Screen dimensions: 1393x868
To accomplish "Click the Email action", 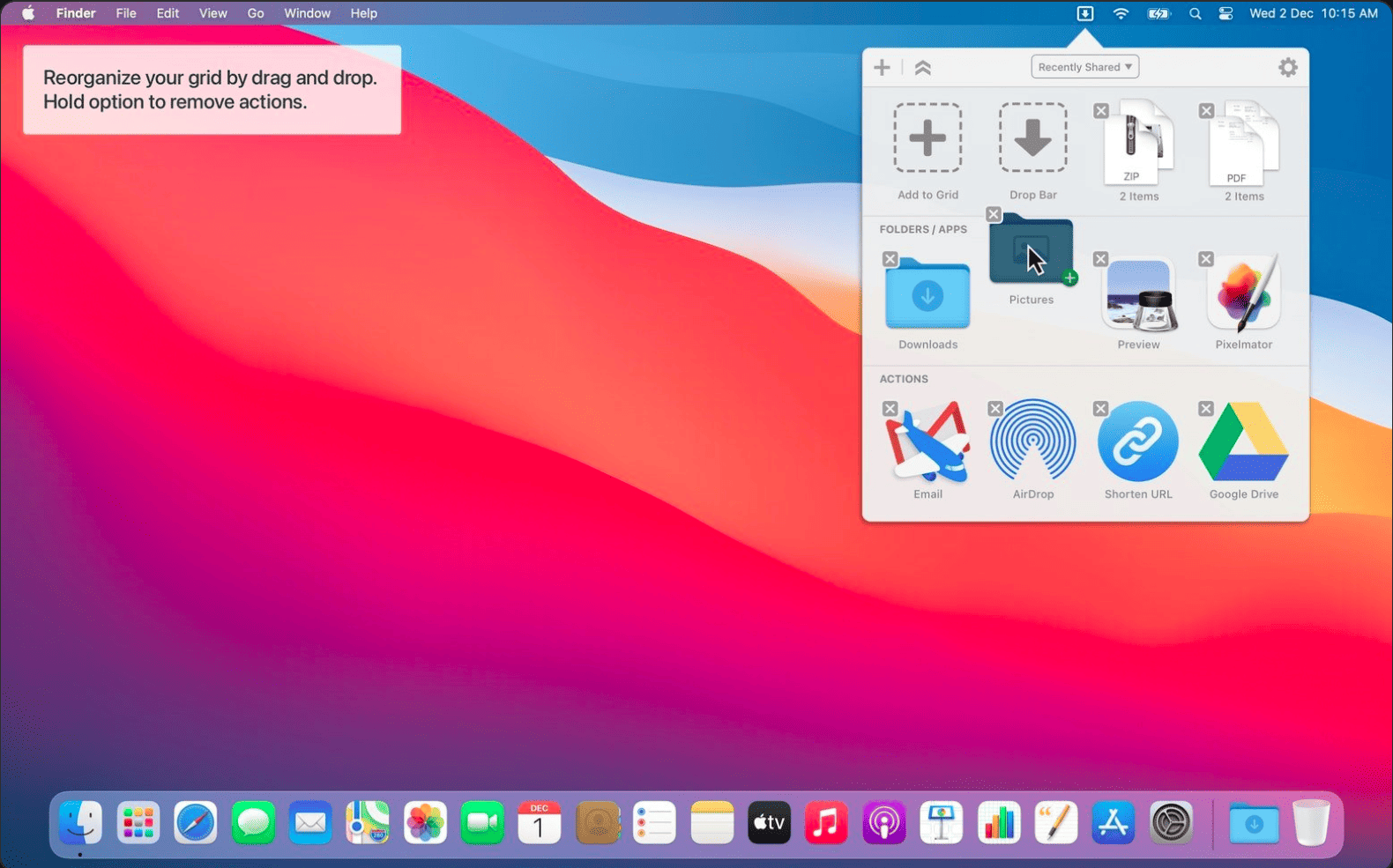I will point(927,450).
